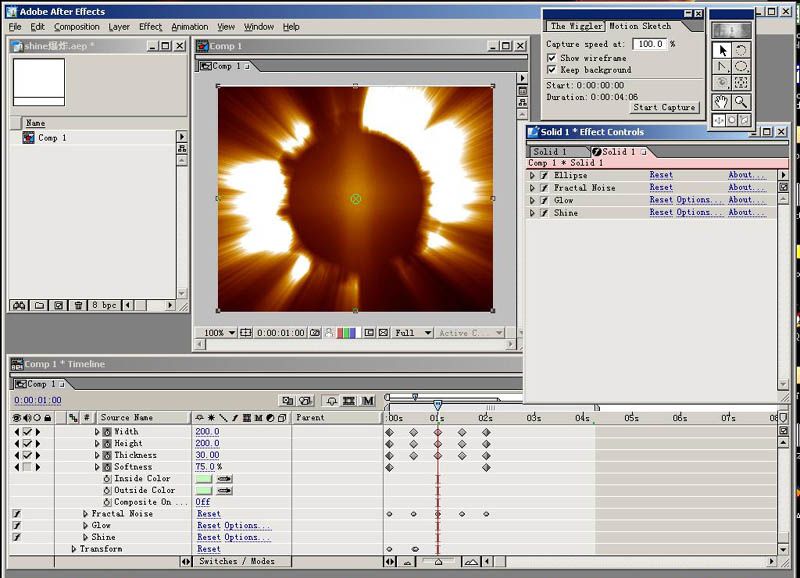This screenshot has width=800, height=578.
Task: Expand Fractal Noise row in Timeline
Action: click(85, 514)
